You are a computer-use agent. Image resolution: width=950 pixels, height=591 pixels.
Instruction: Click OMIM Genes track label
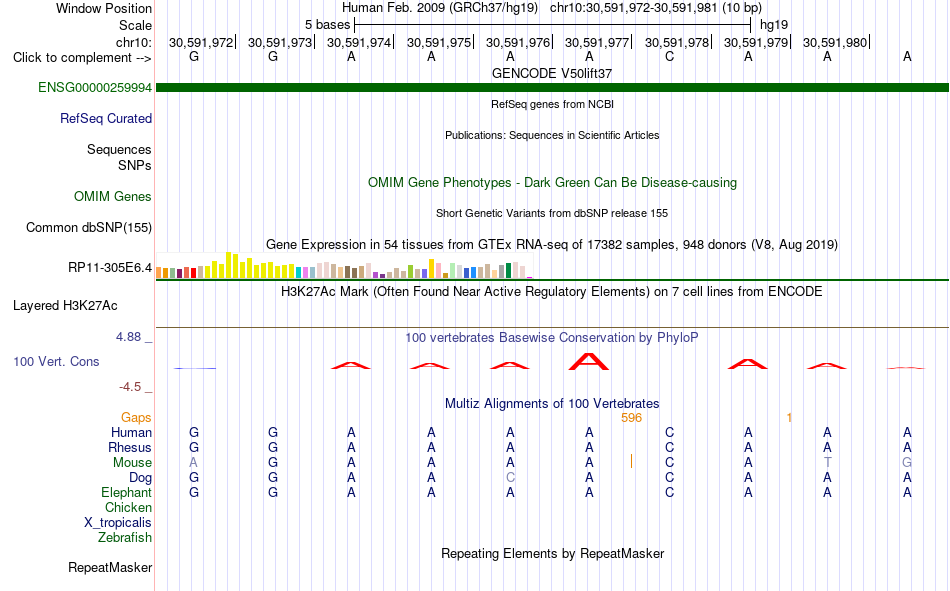112,196
